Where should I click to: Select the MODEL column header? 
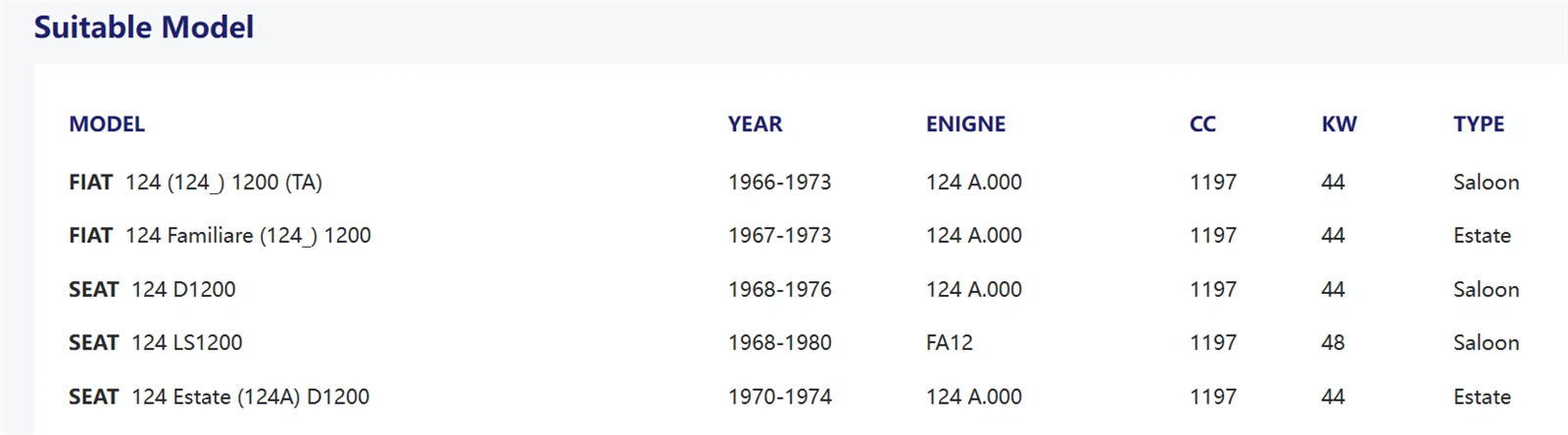click(x=107, y=124)
